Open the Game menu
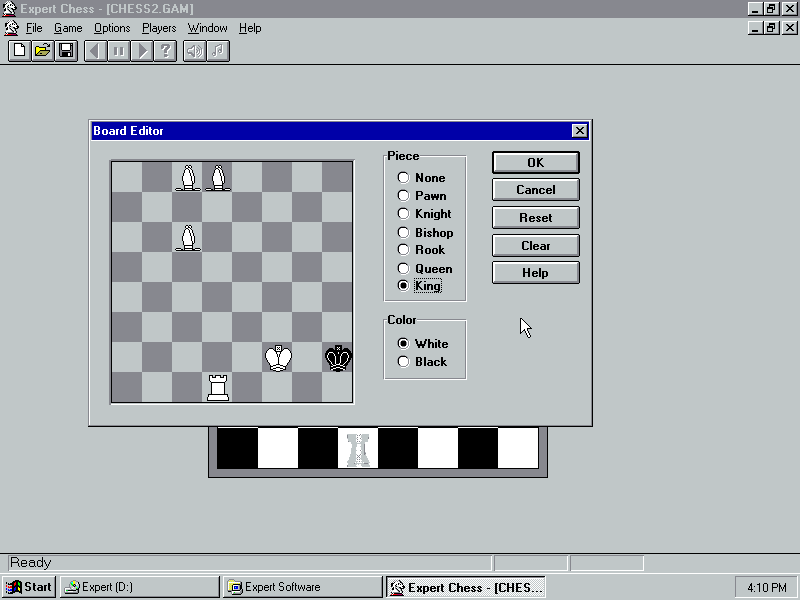Viewport: 800px width, 600px height. click(68, 28)
